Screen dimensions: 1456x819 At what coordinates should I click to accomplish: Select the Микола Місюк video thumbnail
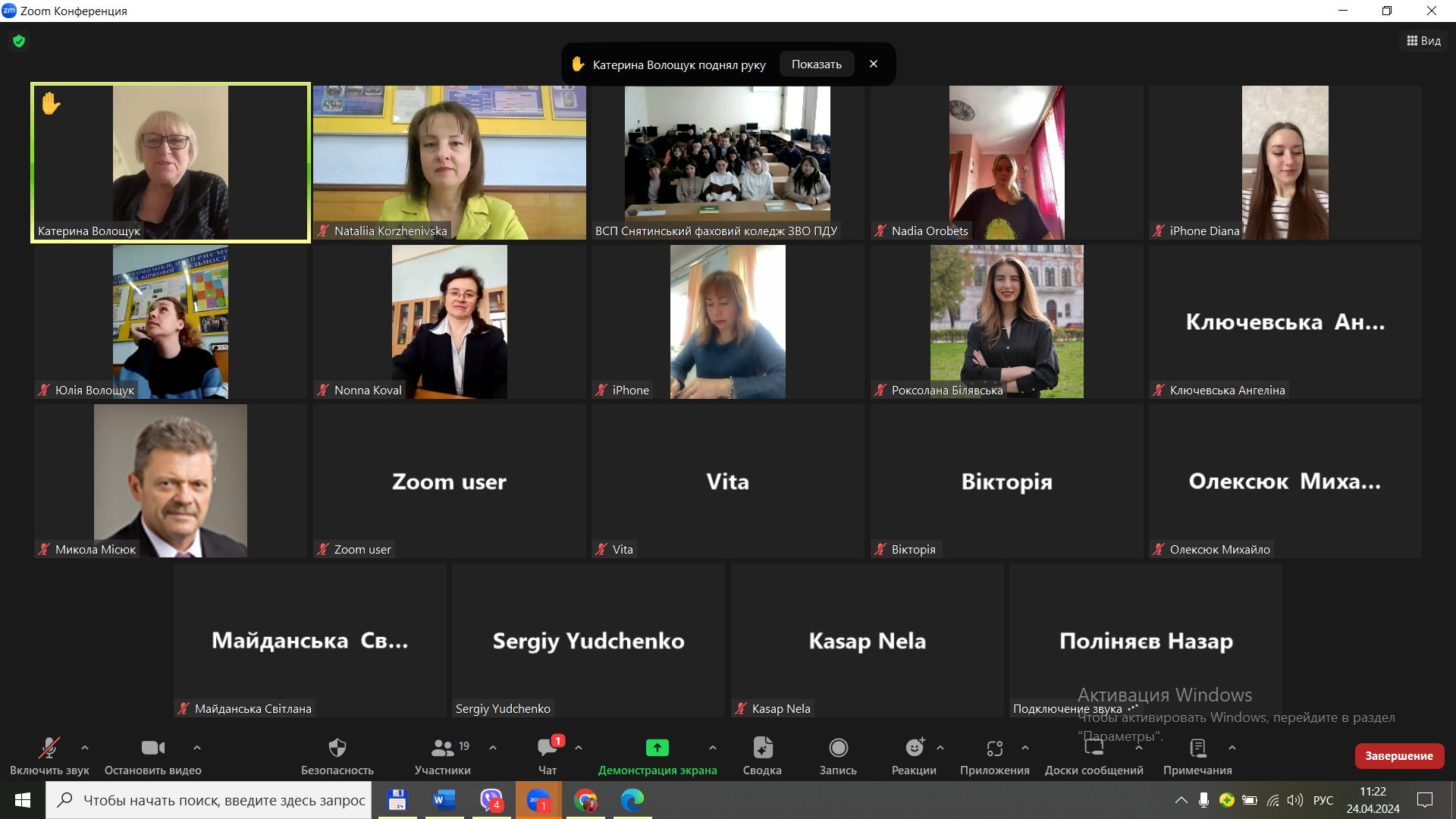coord(171,481)
